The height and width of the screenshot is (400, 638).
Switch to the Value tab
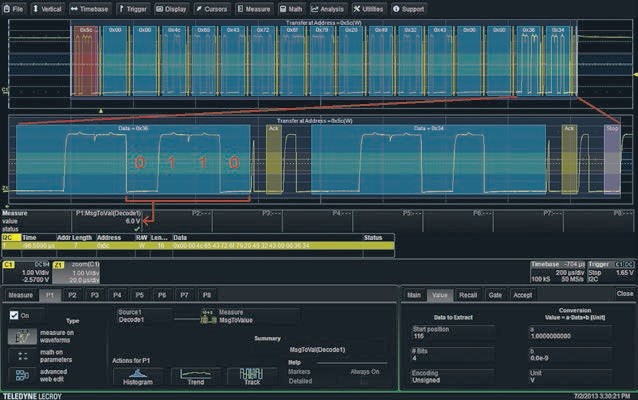point(440,295)
